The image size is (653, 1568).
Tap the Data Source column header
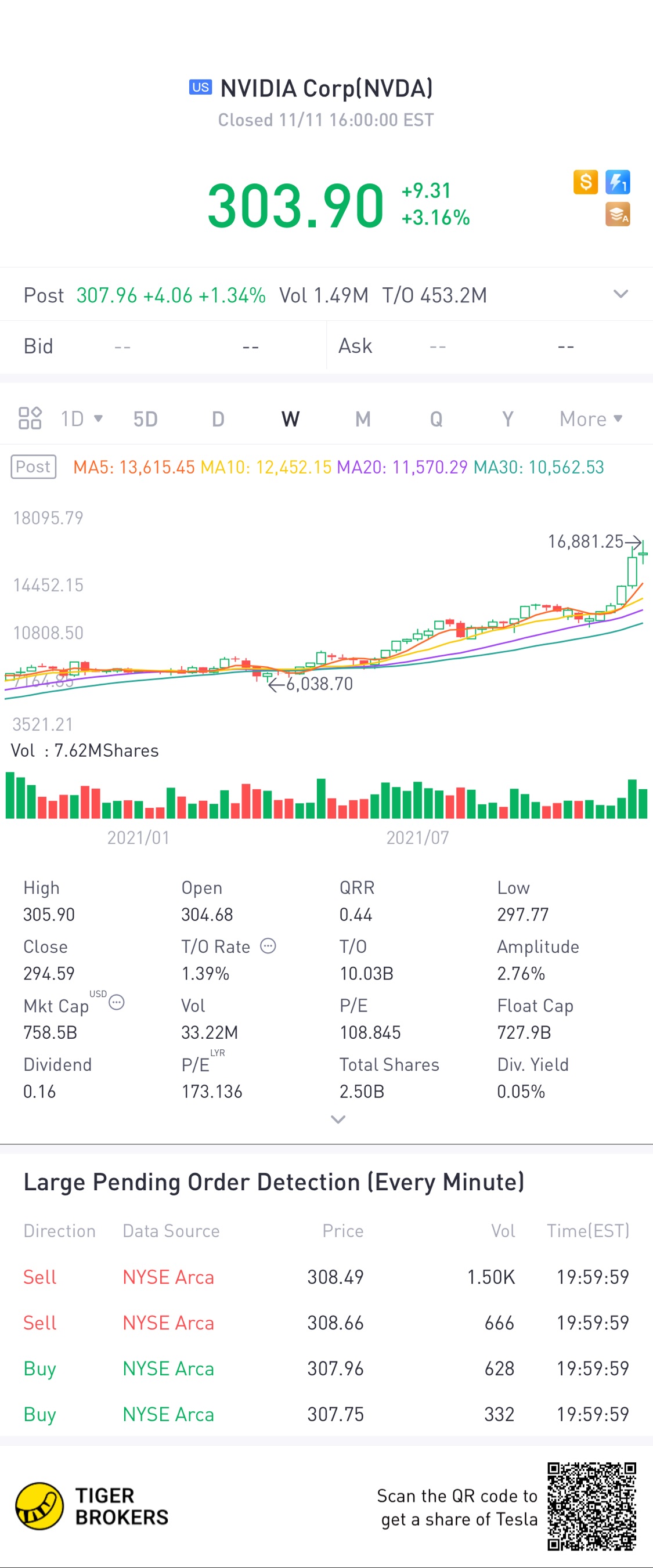pos(171,1231)
